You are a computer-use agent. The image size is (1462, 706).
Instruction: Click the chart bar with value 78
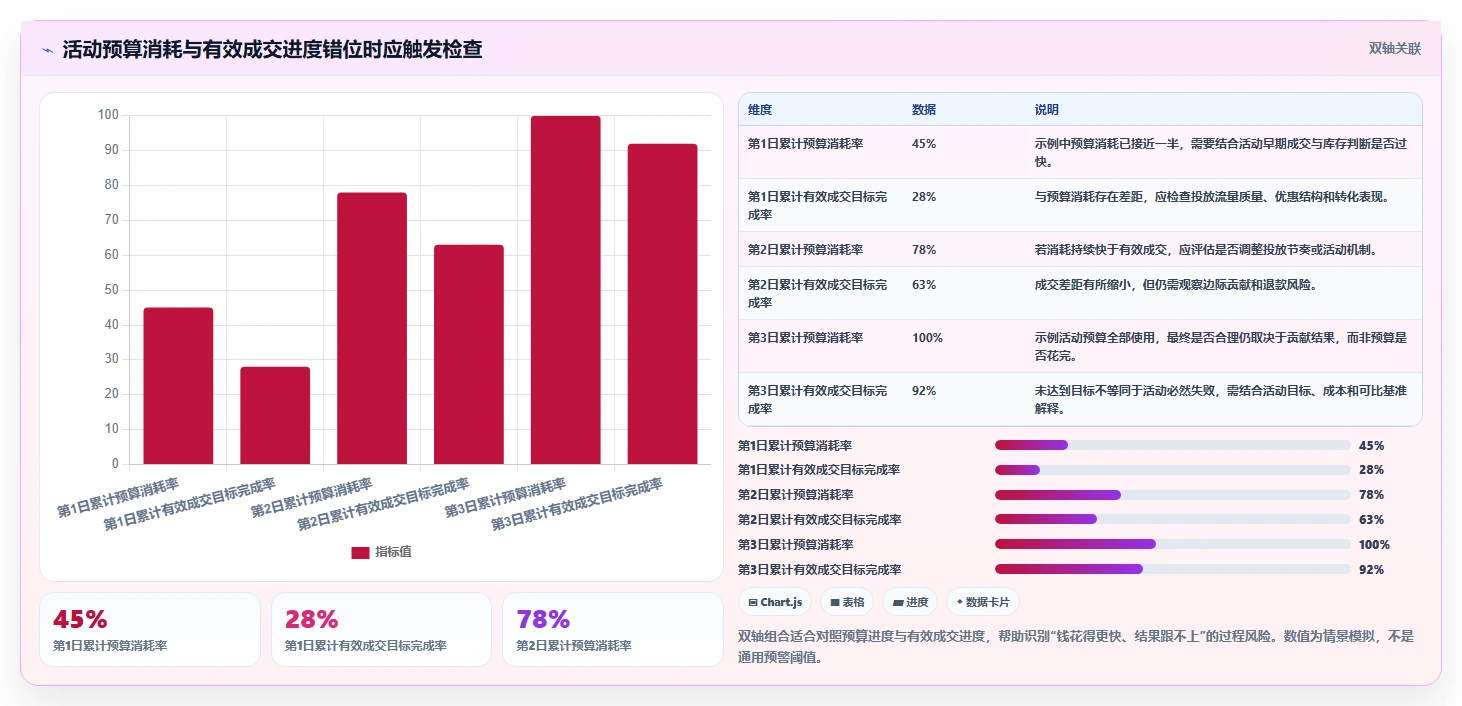pyautogui.click(x=372, y=328)
